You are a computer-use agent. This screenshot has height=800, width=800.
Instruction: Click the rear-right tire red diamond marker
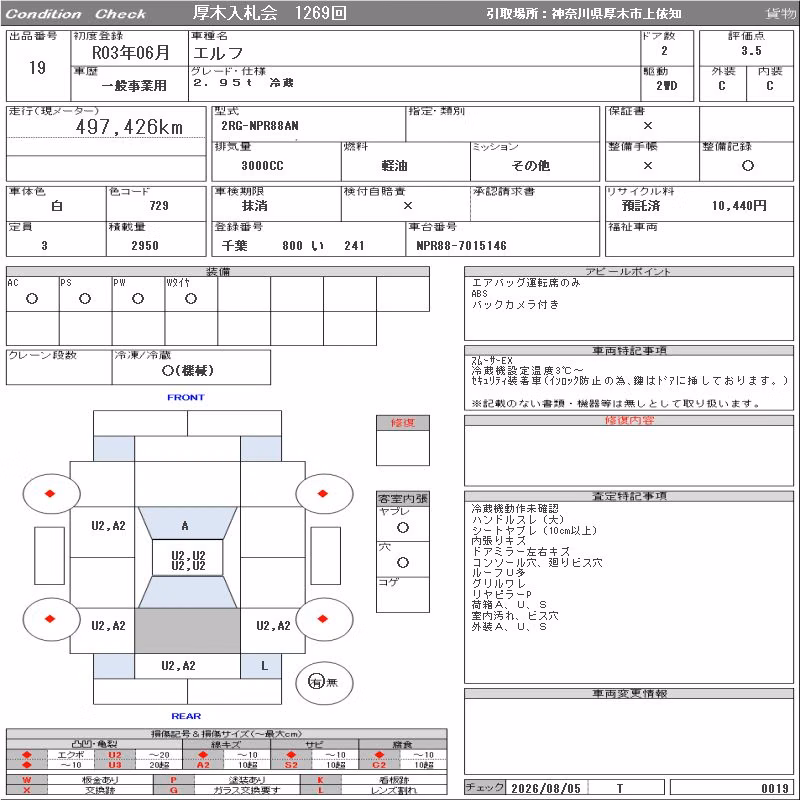pyautogui.click(x=322, y=619)
